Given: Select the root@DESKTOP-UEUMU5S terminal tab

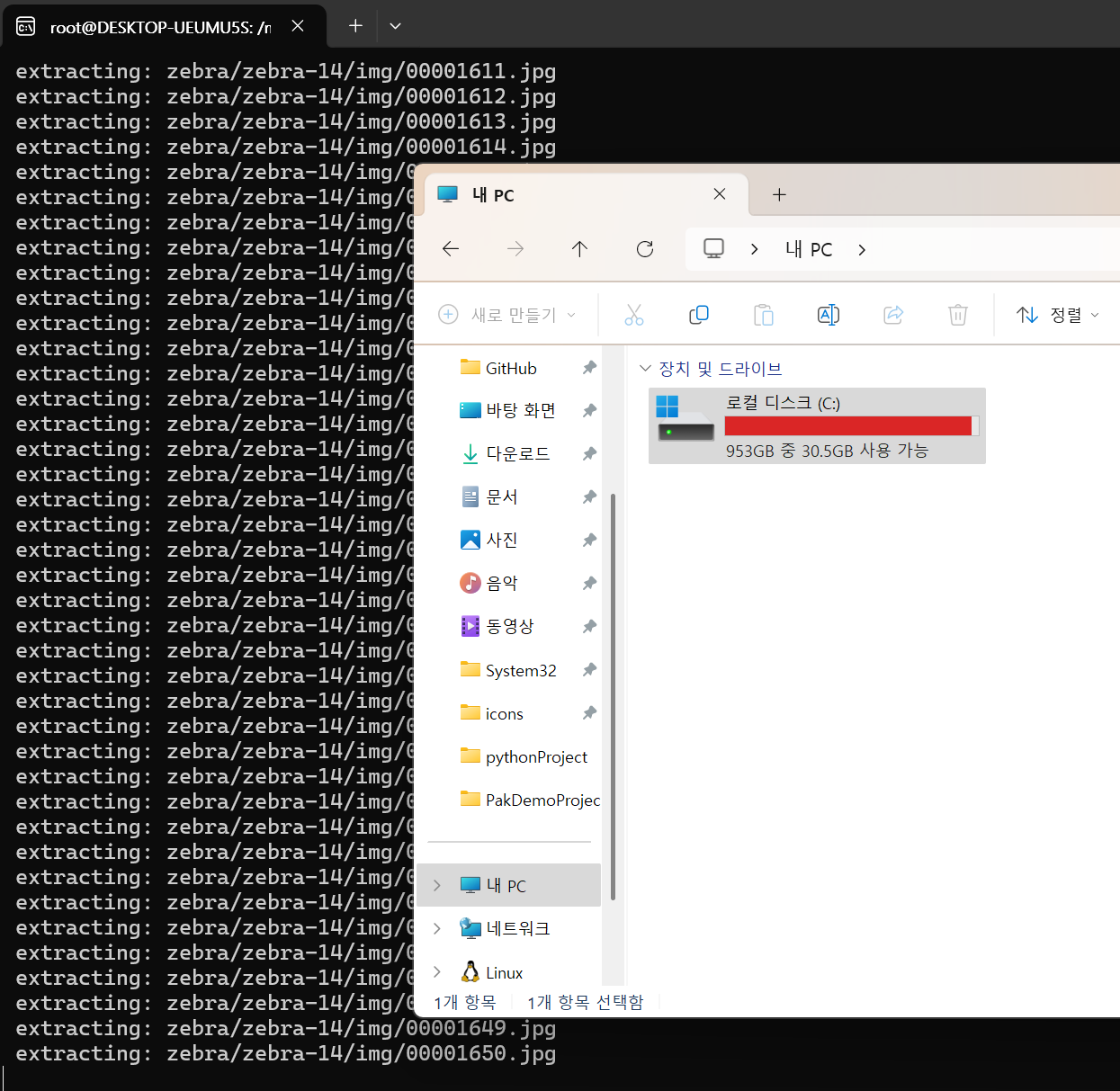Looking at the screenshot, I should 165,27.
